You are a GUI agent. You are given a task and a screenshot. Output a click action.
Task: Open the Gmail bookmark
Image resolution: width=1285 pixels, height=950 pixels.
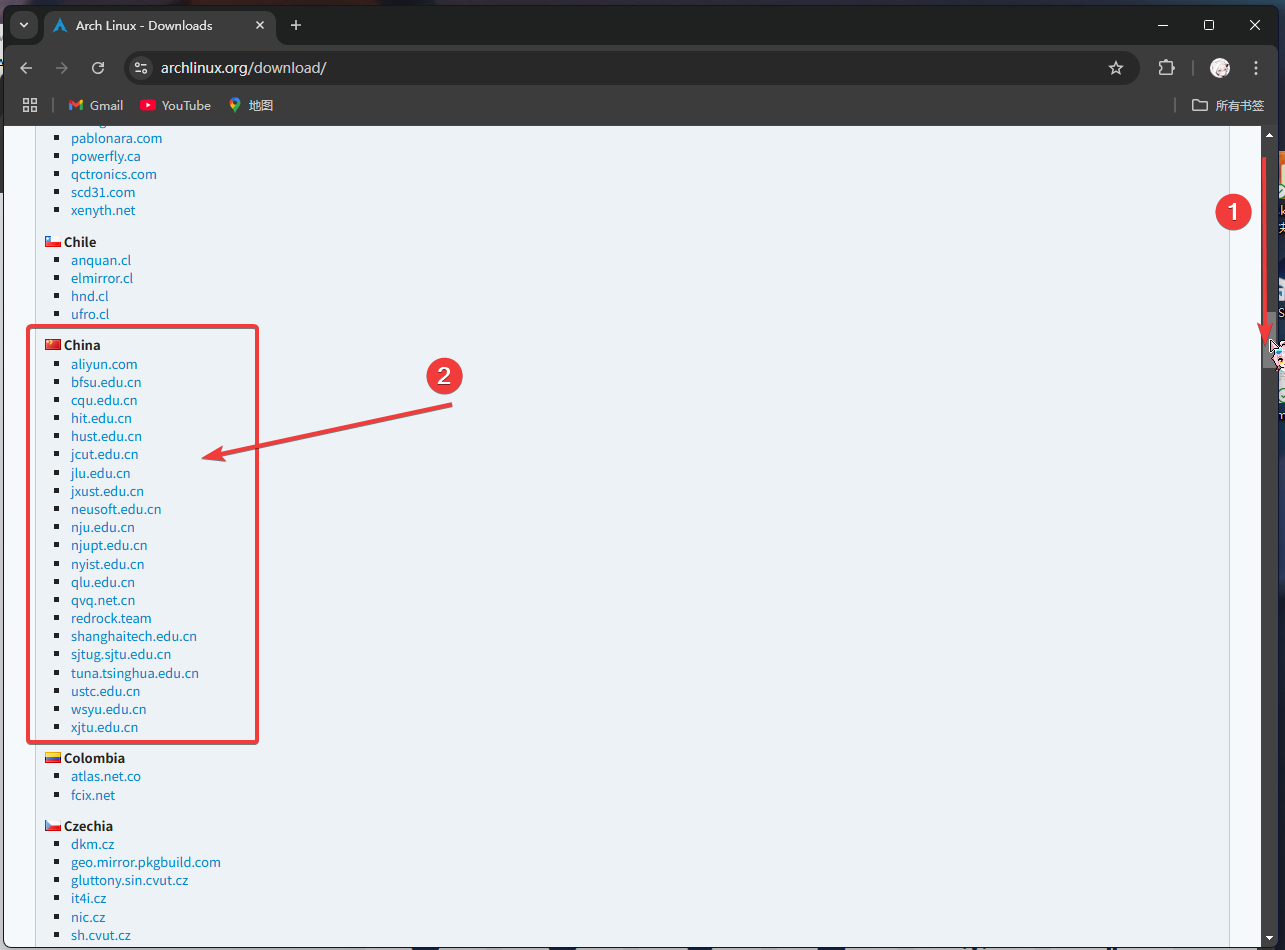click(x=96, y=105)
